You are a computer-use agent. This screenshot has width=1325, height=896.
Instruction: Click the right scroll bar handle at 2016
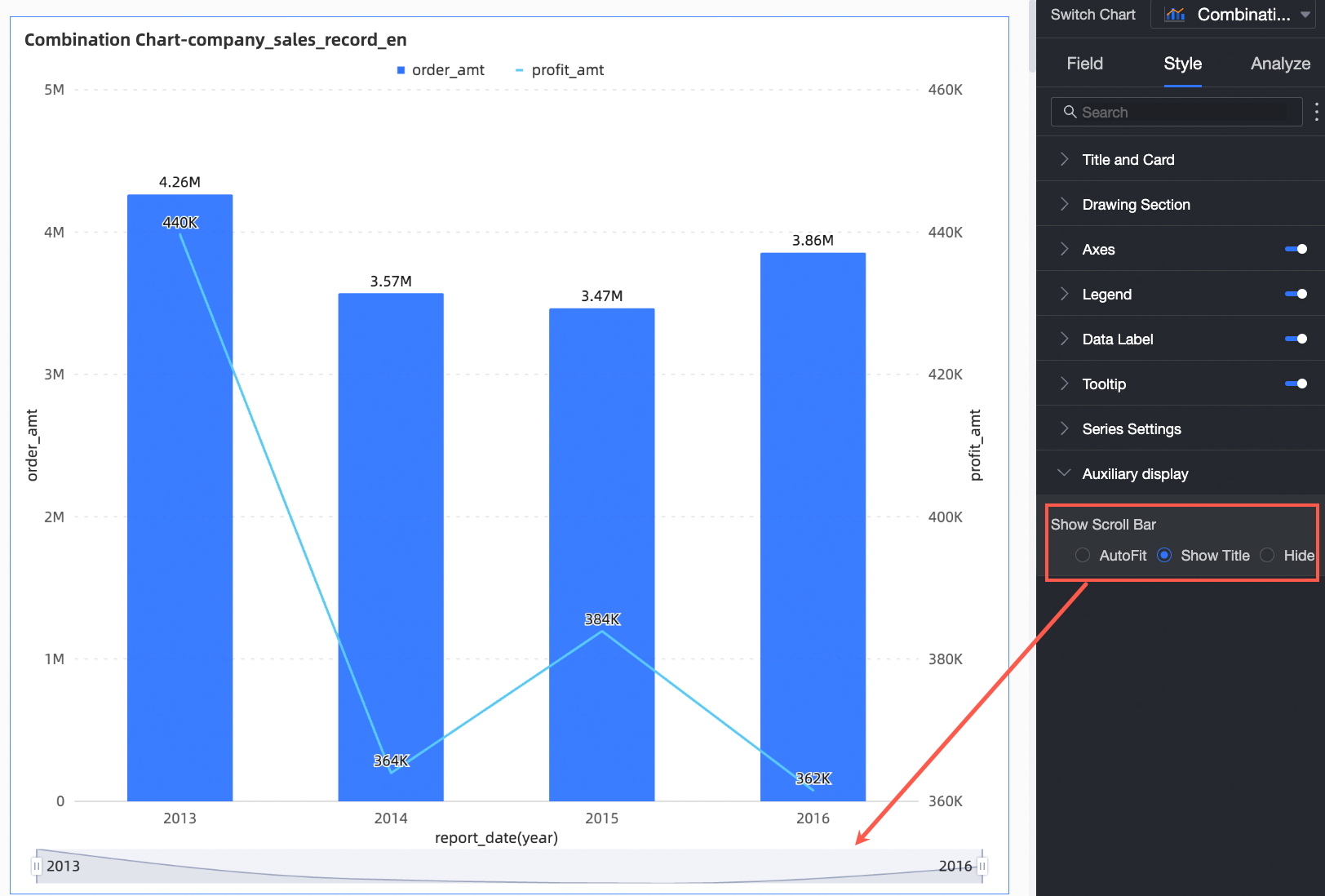pyautogui.click(x=982, y=866)
